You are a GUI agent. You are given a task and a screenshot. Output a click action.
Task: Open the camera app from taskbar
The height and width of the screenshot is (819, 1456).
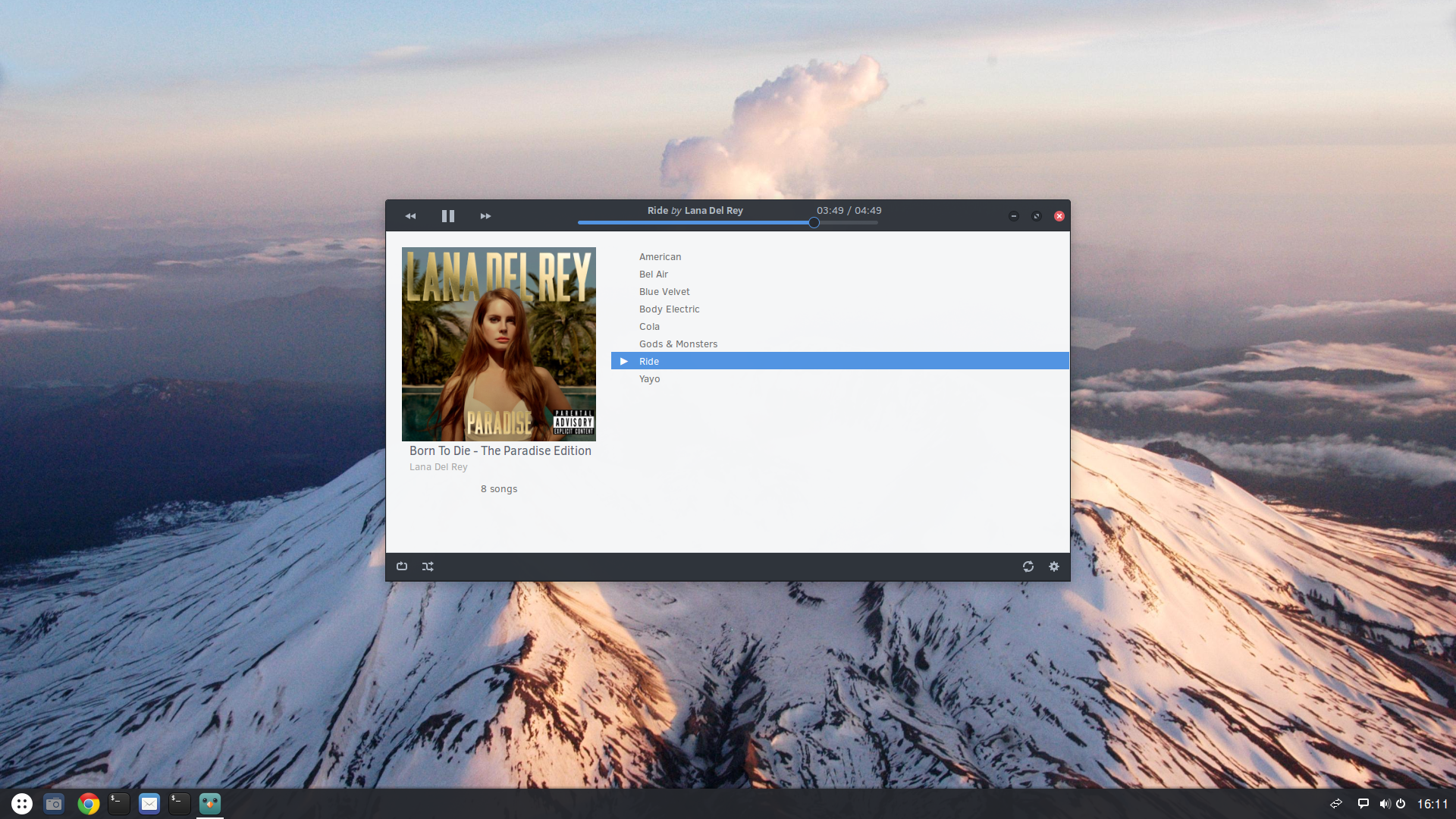point(54,804)
